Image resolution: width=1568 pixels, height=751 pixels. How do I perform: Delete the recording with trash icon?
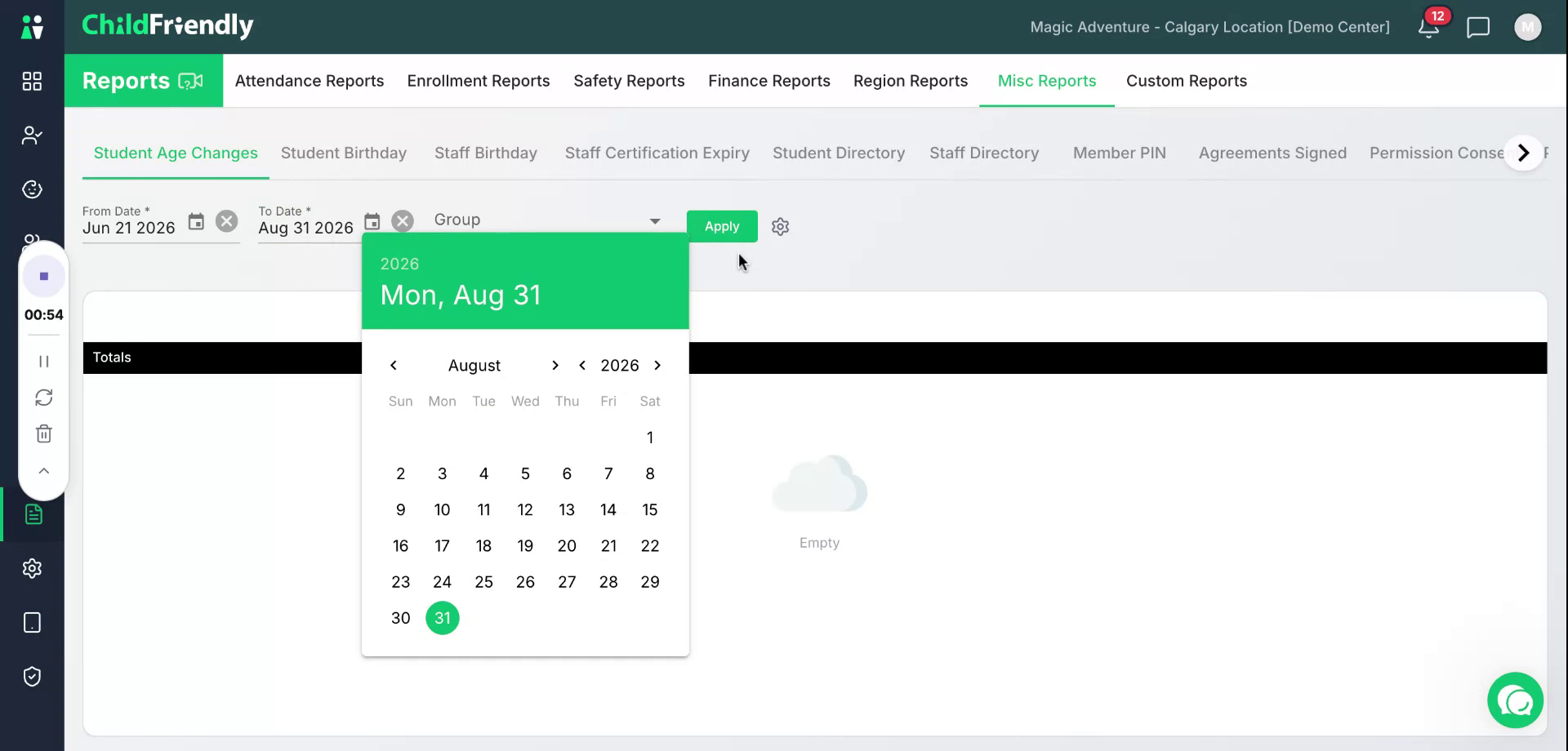44,433
